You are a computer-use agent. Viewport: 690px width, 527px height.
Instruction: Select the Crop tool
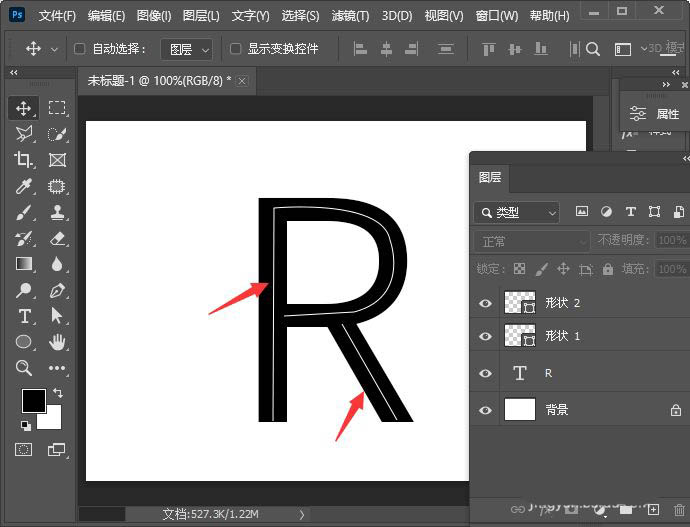coord(23,160)
